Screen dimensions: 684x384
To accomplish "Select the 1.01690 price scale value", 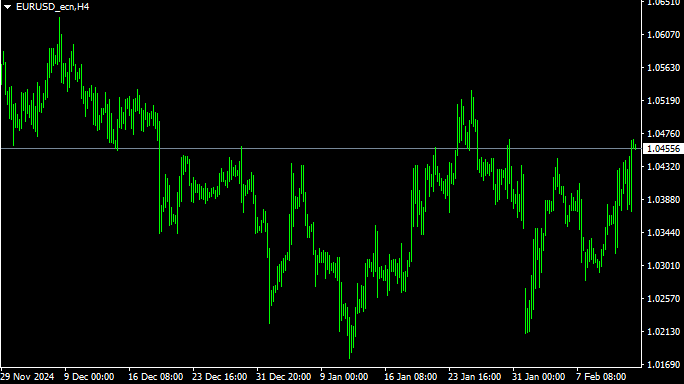I will [663, 365].
